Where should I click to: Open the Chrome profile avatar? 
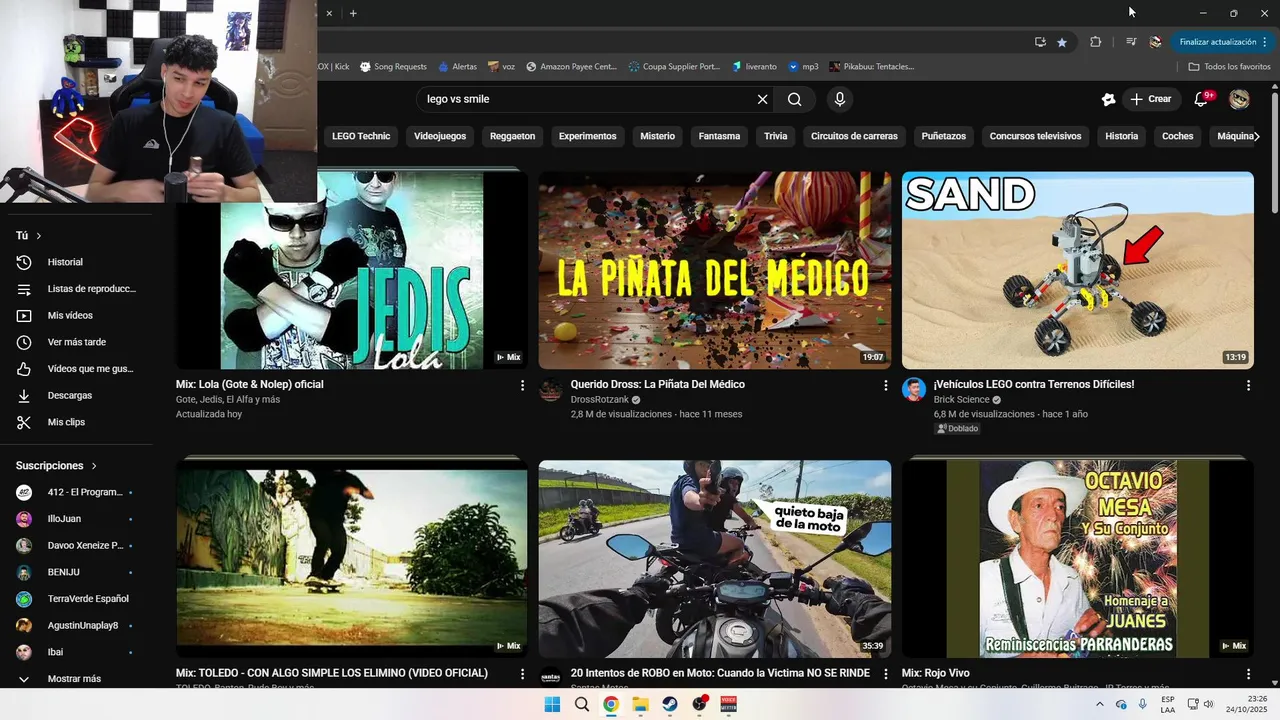[x=1155, y=42]
